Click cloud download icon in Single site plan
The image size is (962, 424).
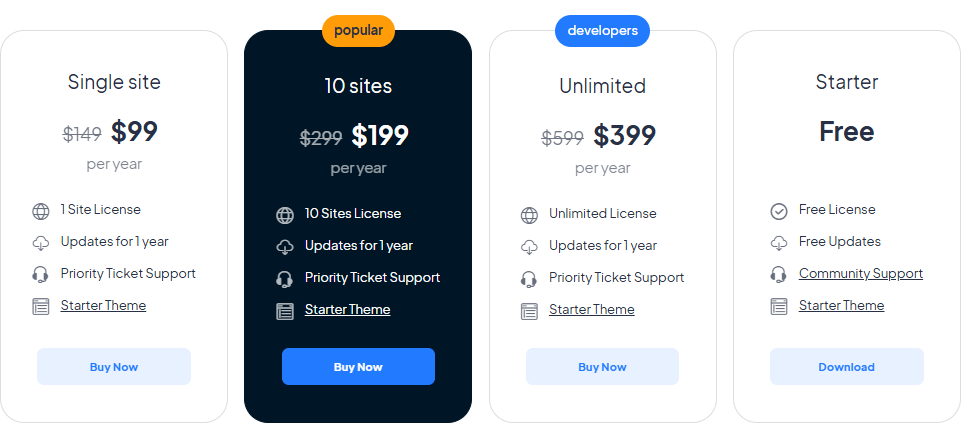(40, 244)
